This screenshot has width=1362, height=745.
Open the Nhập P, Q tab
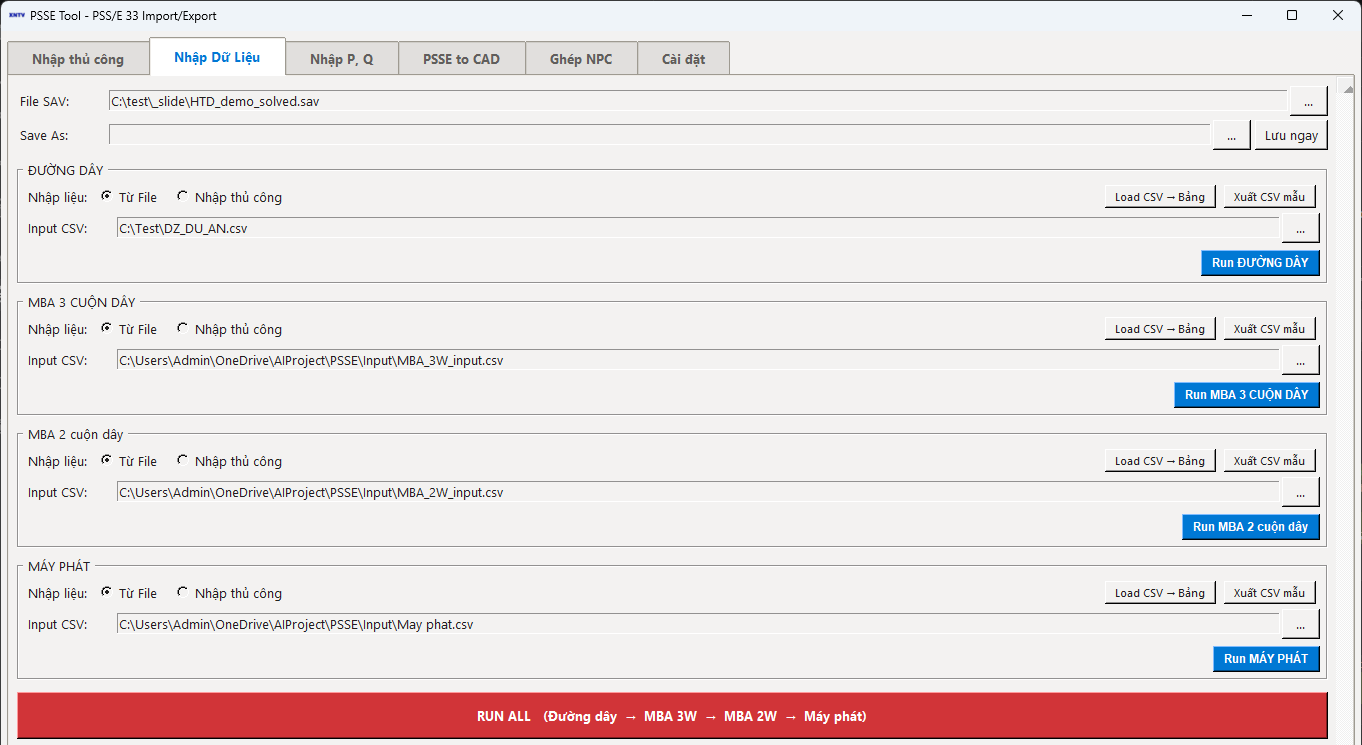click(x=342, y=59)
